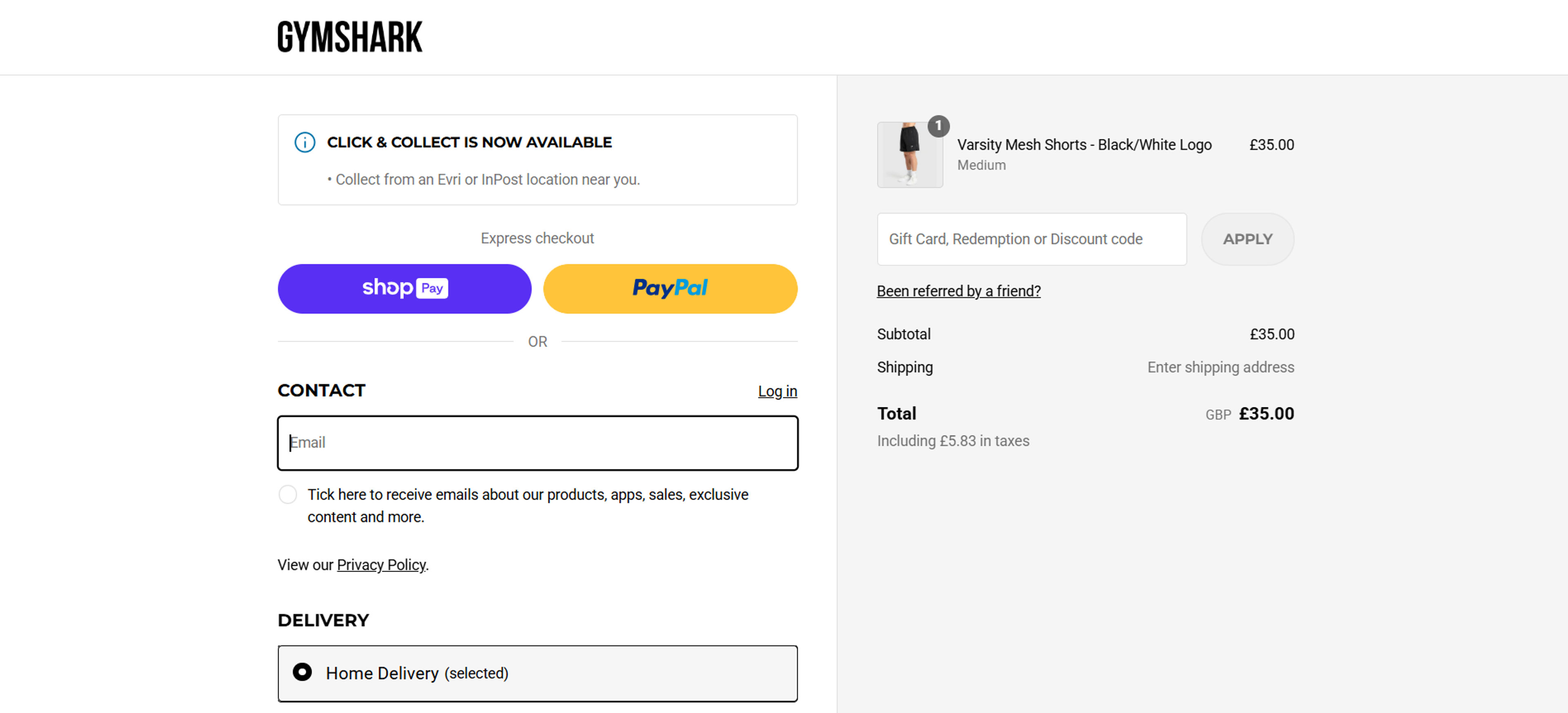Focus the Email input field
The height and width of the screenshot is (713, 1568).
pos(537,443)
